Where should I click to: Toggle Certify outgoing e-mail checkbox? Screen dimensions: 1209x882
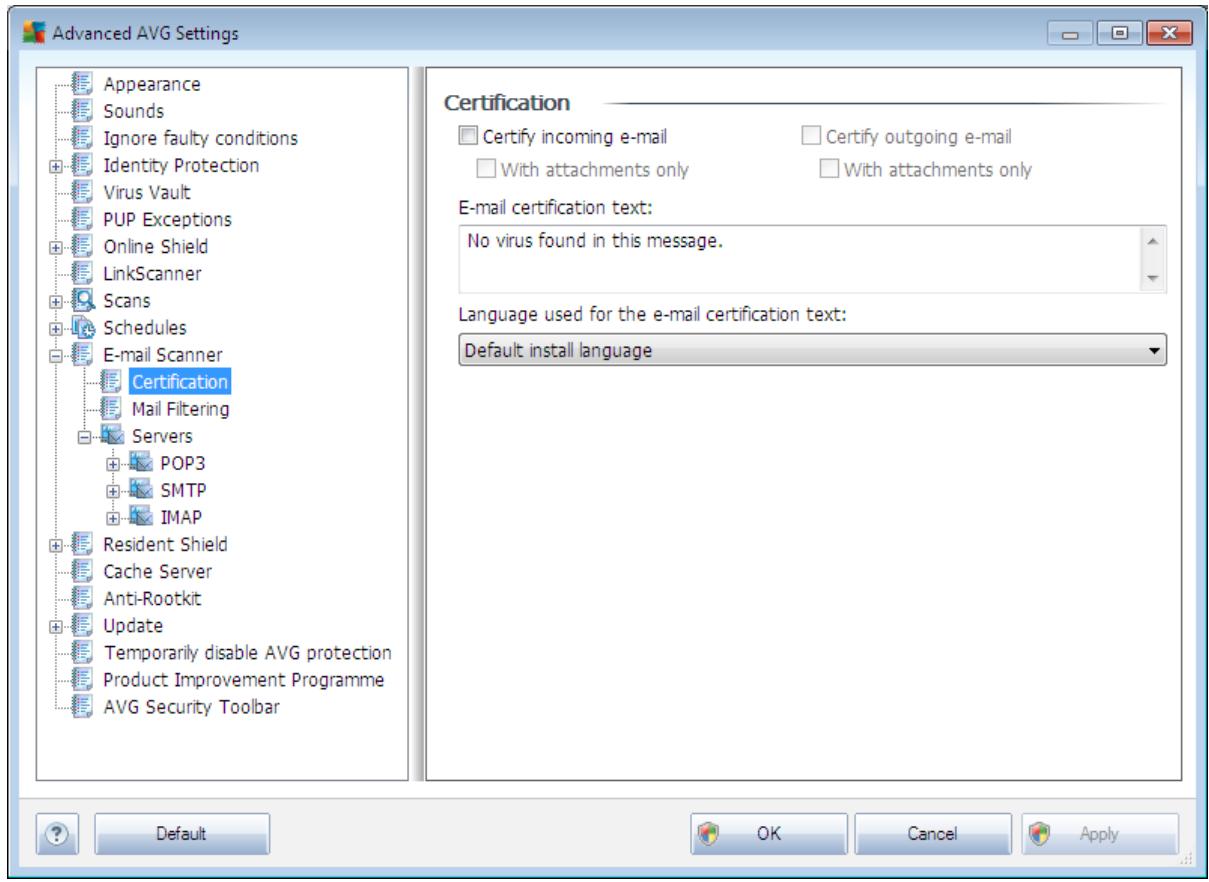pyautogui.click(x=812, y=137)
